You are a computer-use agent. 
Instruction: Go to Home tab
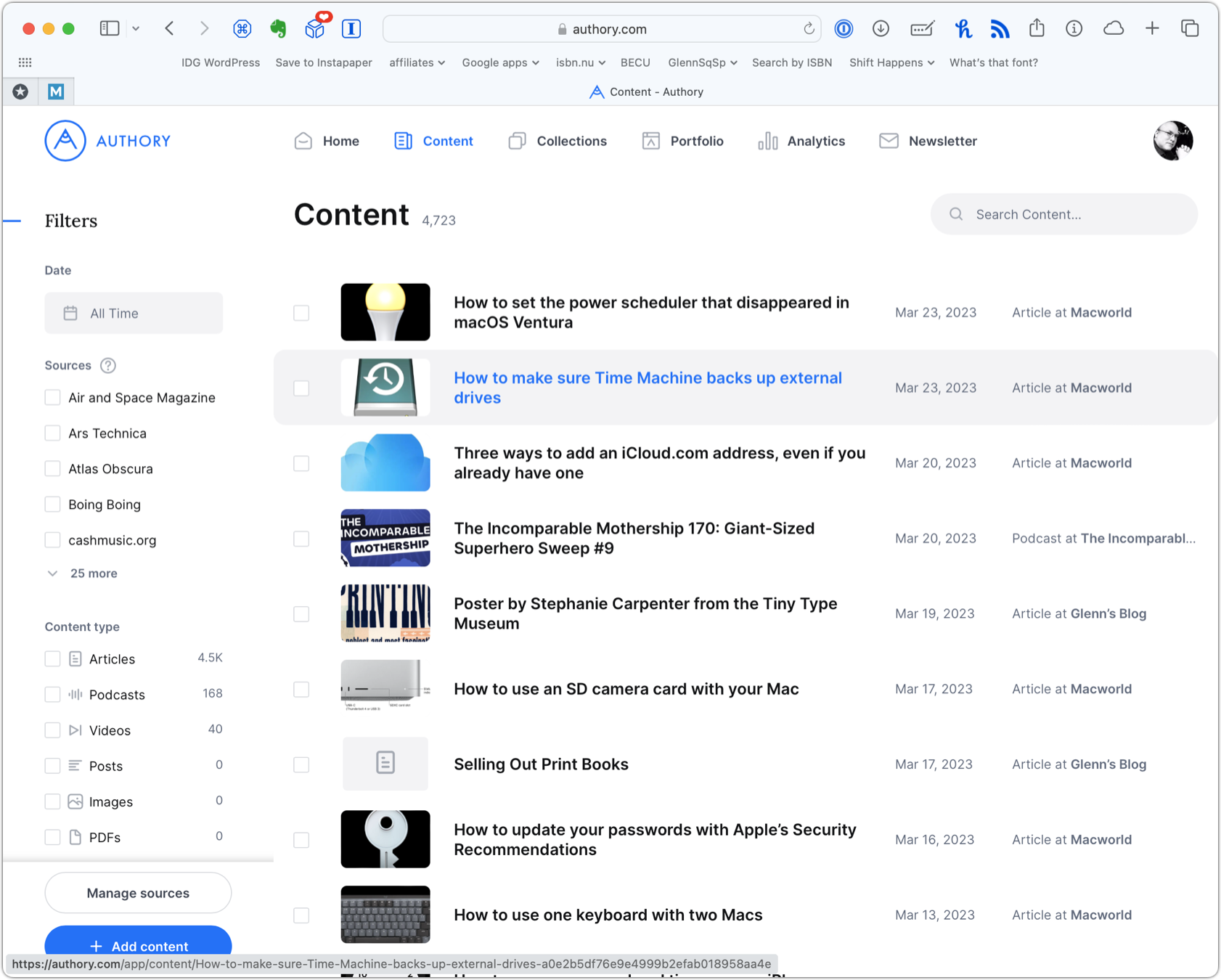327,141
